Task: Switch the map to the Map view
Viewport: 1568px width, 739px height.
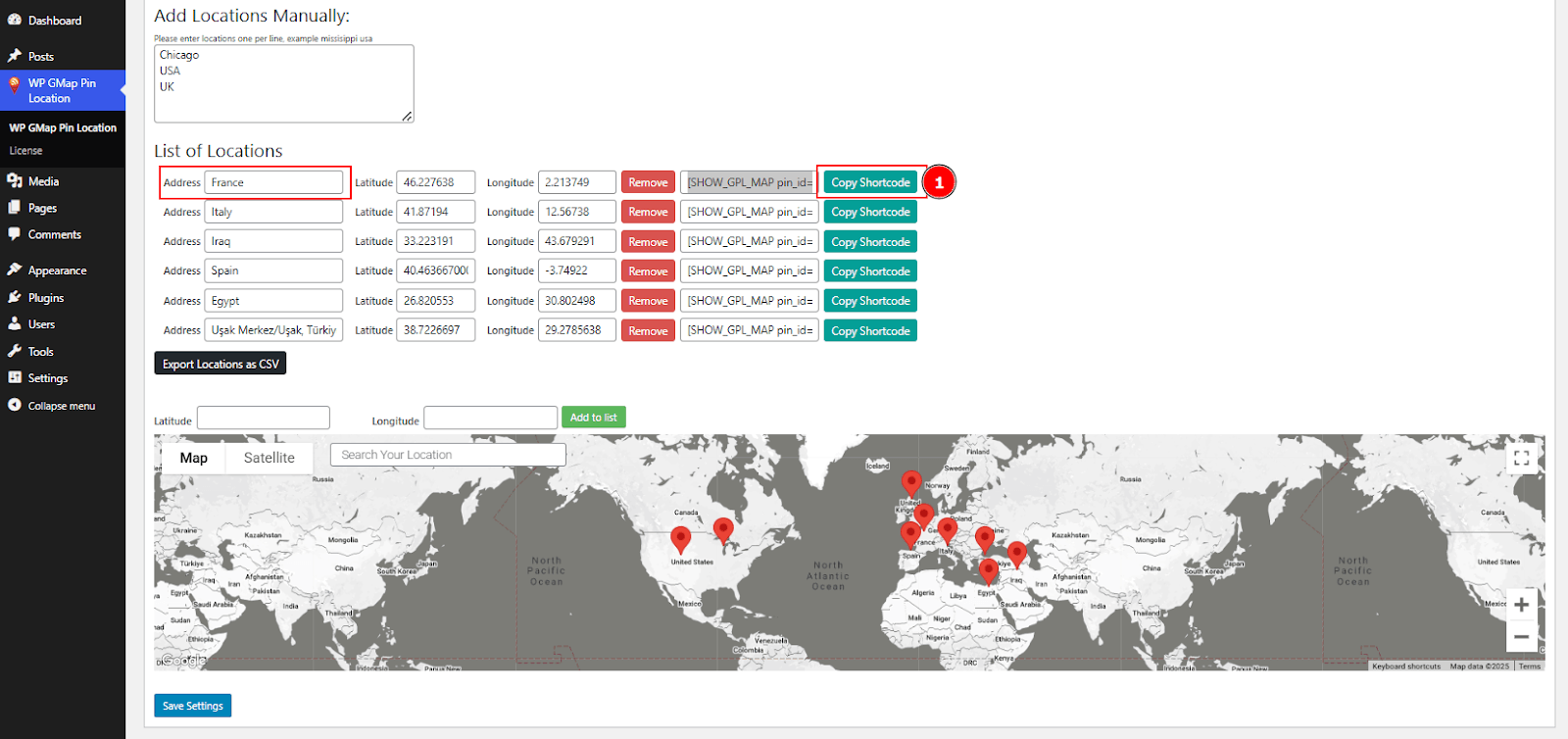Action: pyautogui.click(x=194, y=458)
